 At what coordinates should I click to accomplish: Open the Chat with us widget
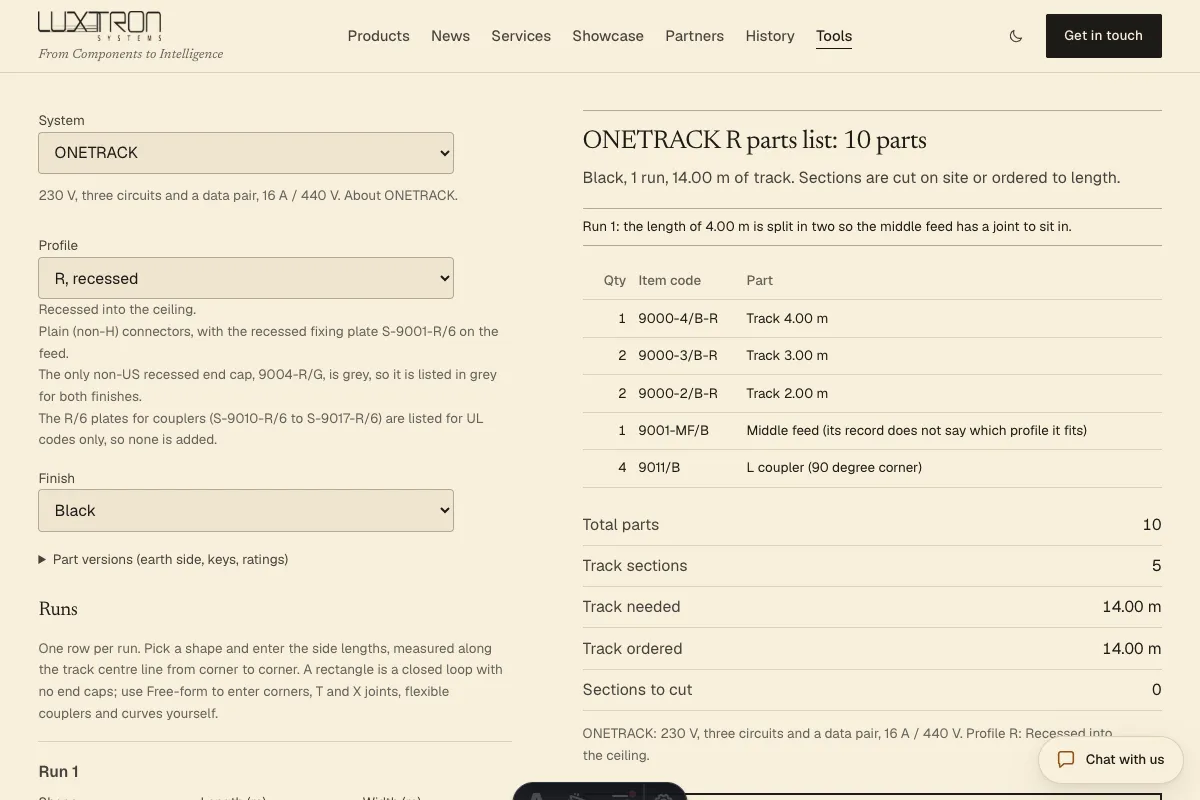tap(1111, 760)
